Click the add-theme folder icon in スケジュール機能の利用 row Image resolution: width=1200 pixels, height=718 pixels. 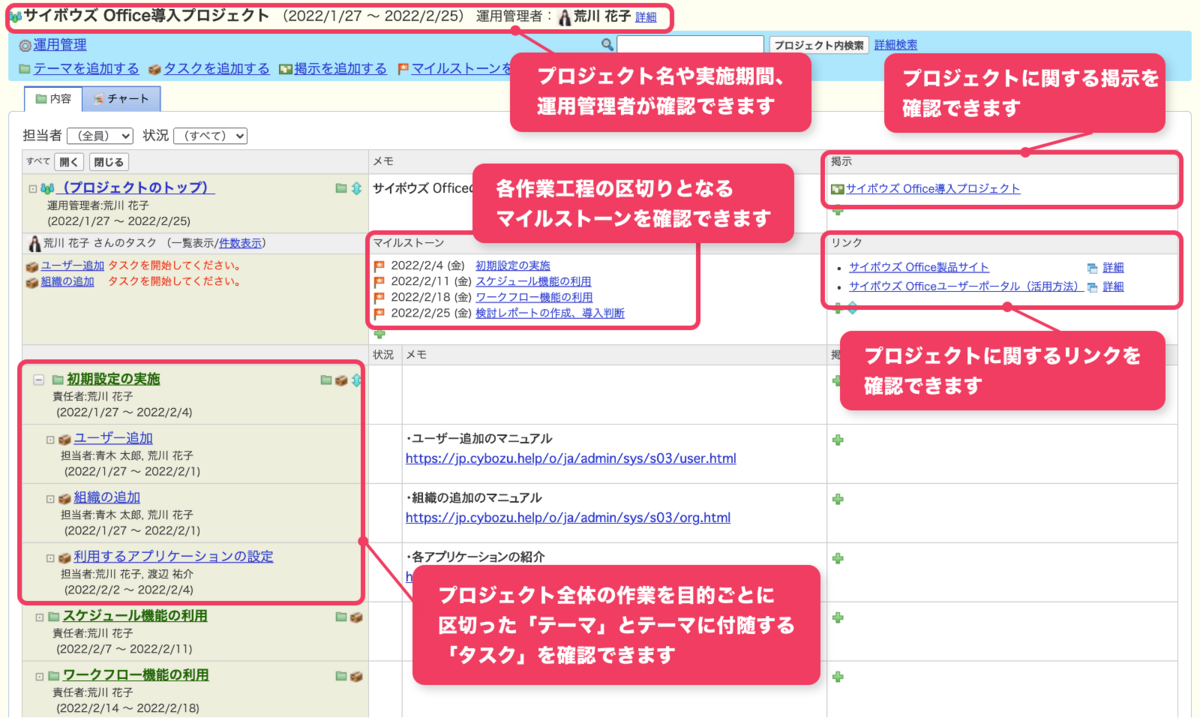(x=341, y=617)
